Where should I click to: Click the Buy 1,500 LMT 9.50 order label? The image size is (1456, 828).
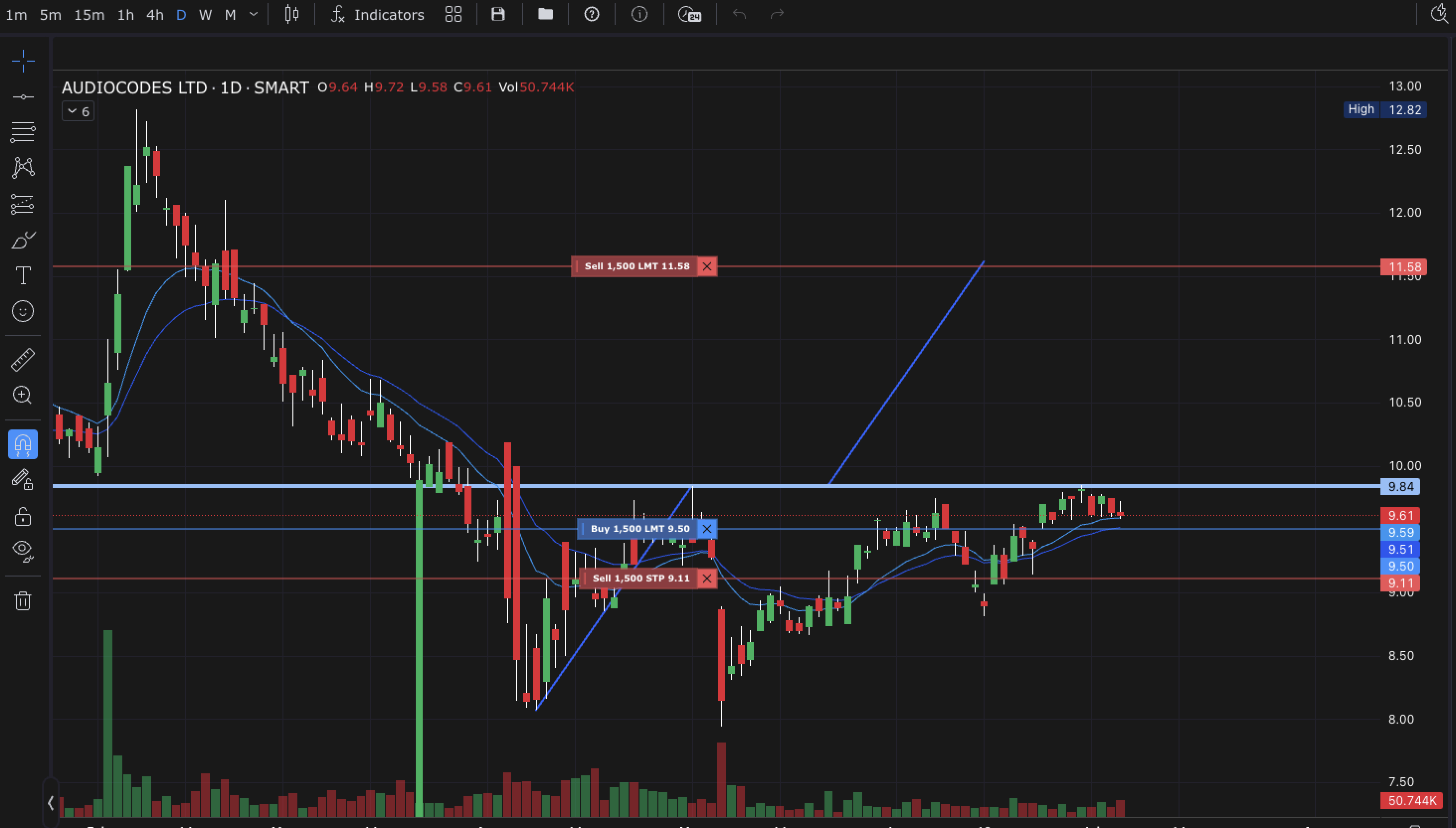639,528
